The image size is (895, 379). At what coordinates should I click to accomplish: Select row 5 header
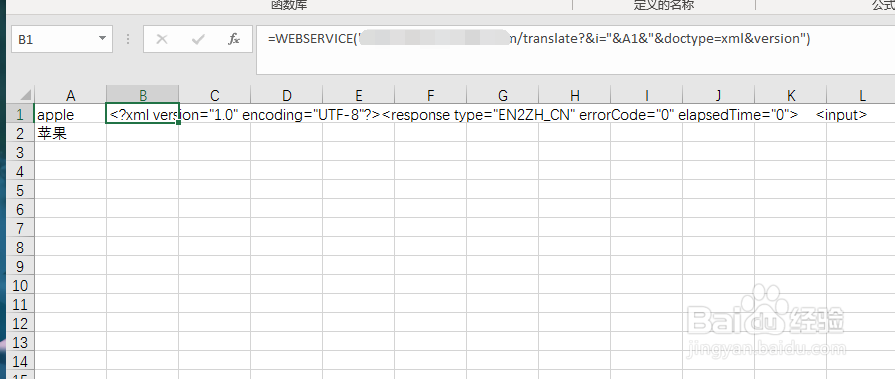pos(21,190)
